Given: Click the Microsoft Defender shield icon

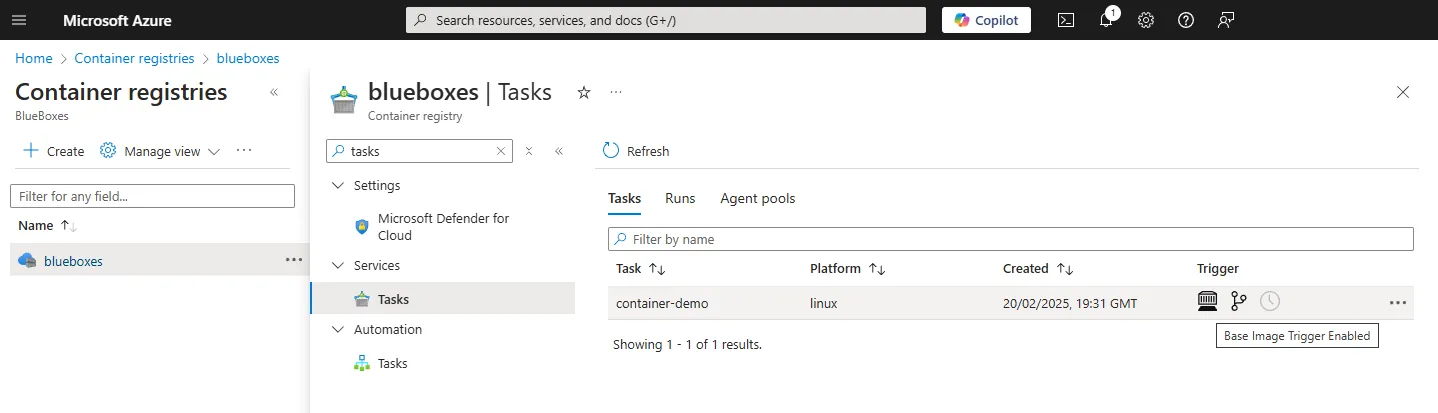Looking at the screenshot, I should click(x=362, y=227).
